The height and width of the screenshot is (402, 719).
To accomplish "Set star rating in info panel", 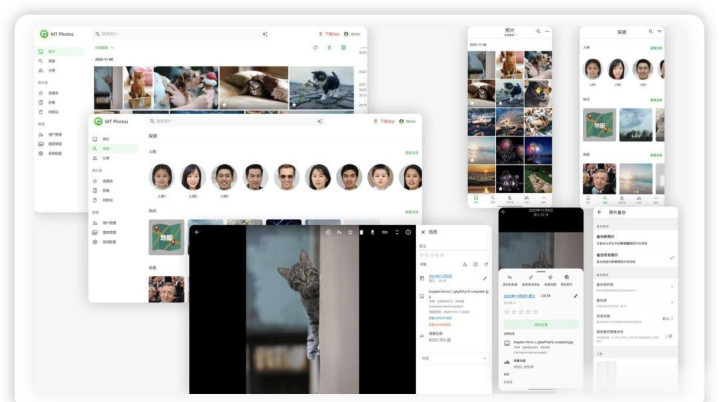I will coord(432,255).
